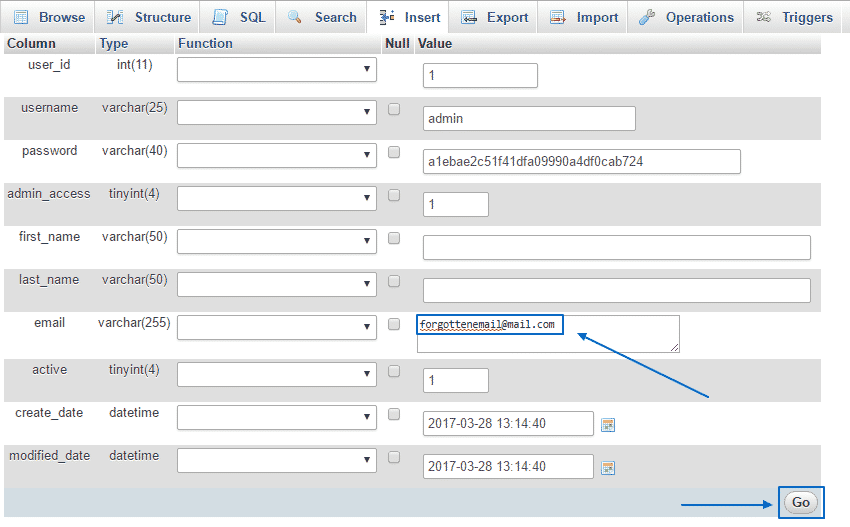This screenshot has height=527, width=850.
Task: Click the modified_date value field
Action: (508, 466)
